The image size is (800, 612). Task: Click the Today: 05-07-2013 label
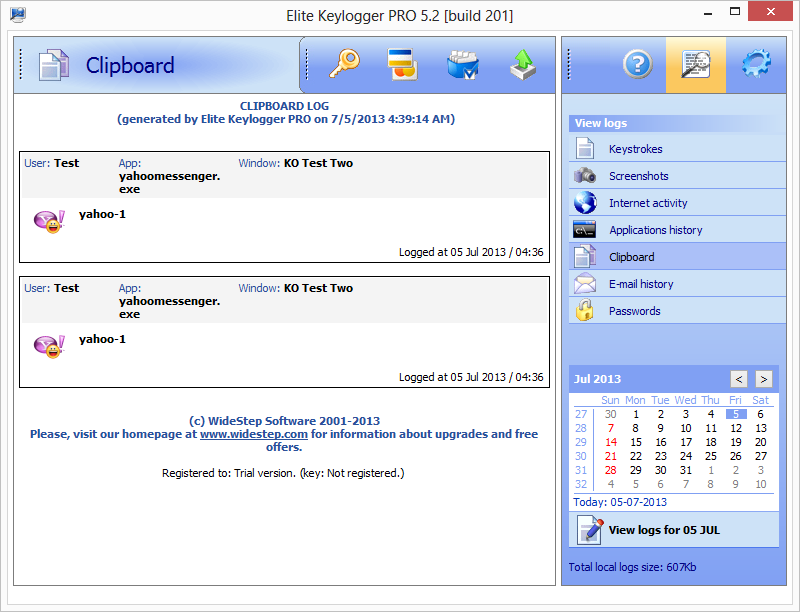coord(620,502)
